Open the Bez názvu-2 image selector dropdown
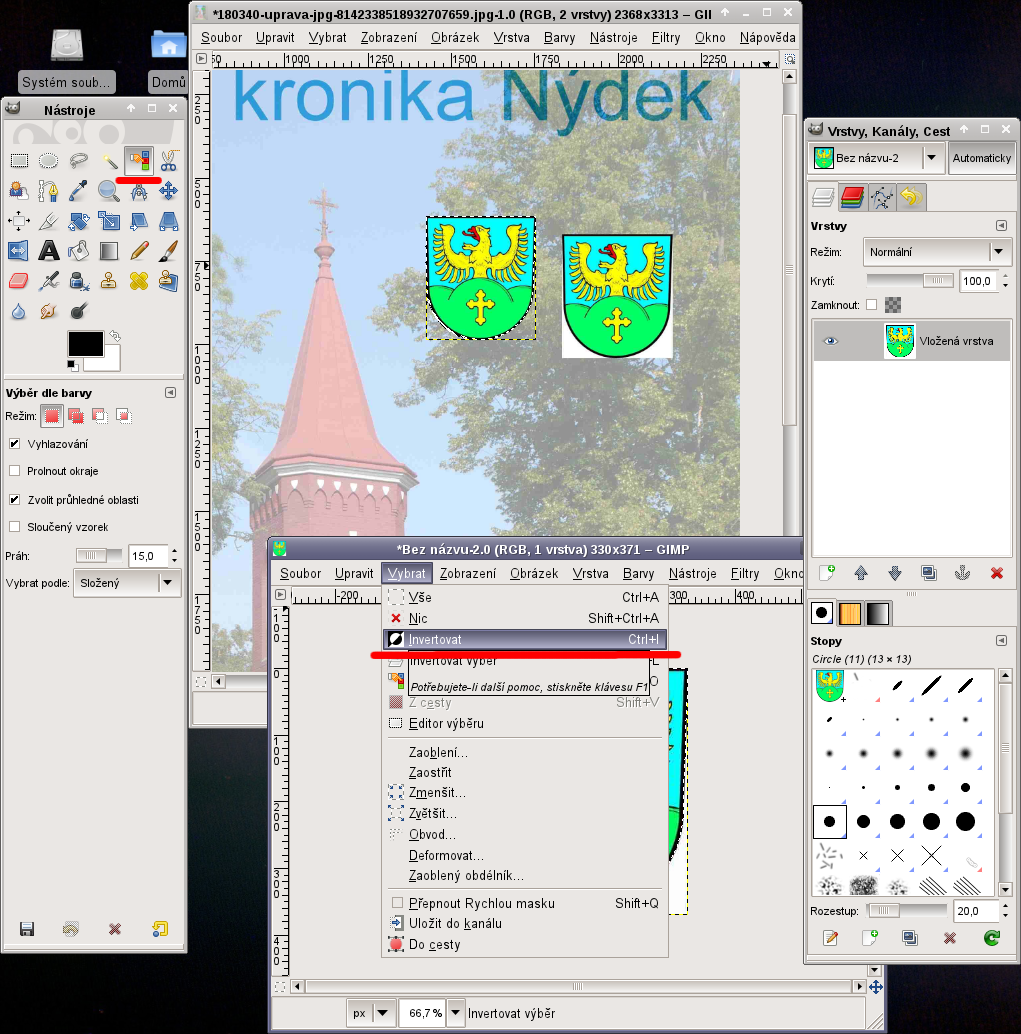The width and height of the screenshot is (1021, 1034). pyautogui.click(x=876, y=158)
